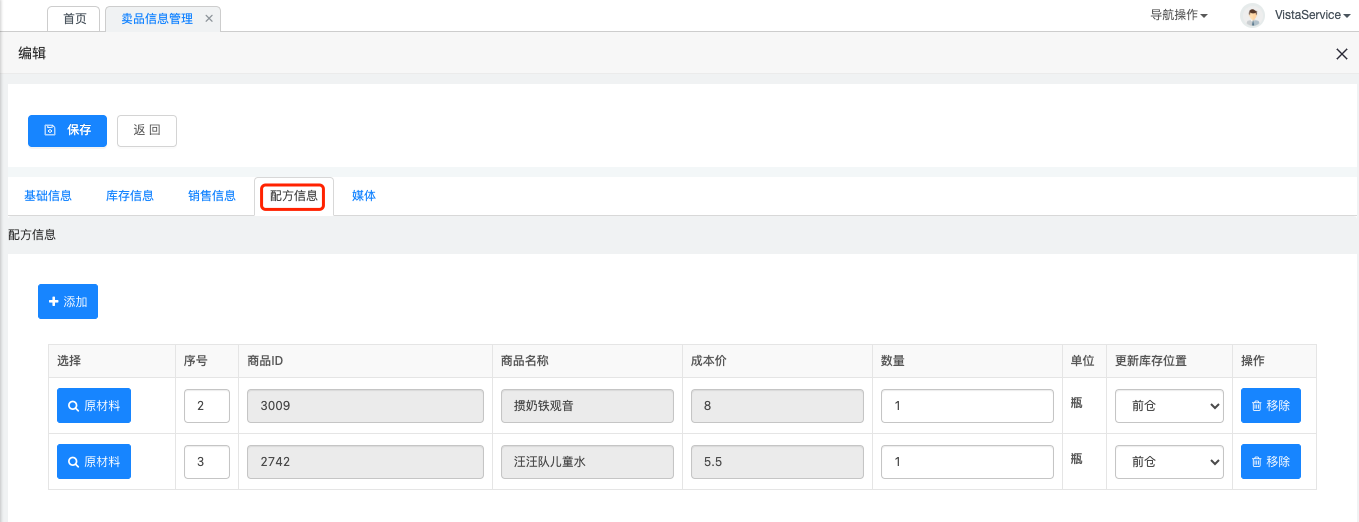Click the save icon in 保存 button
Screen dimensions: 1359x522
[x=50, y=130]
